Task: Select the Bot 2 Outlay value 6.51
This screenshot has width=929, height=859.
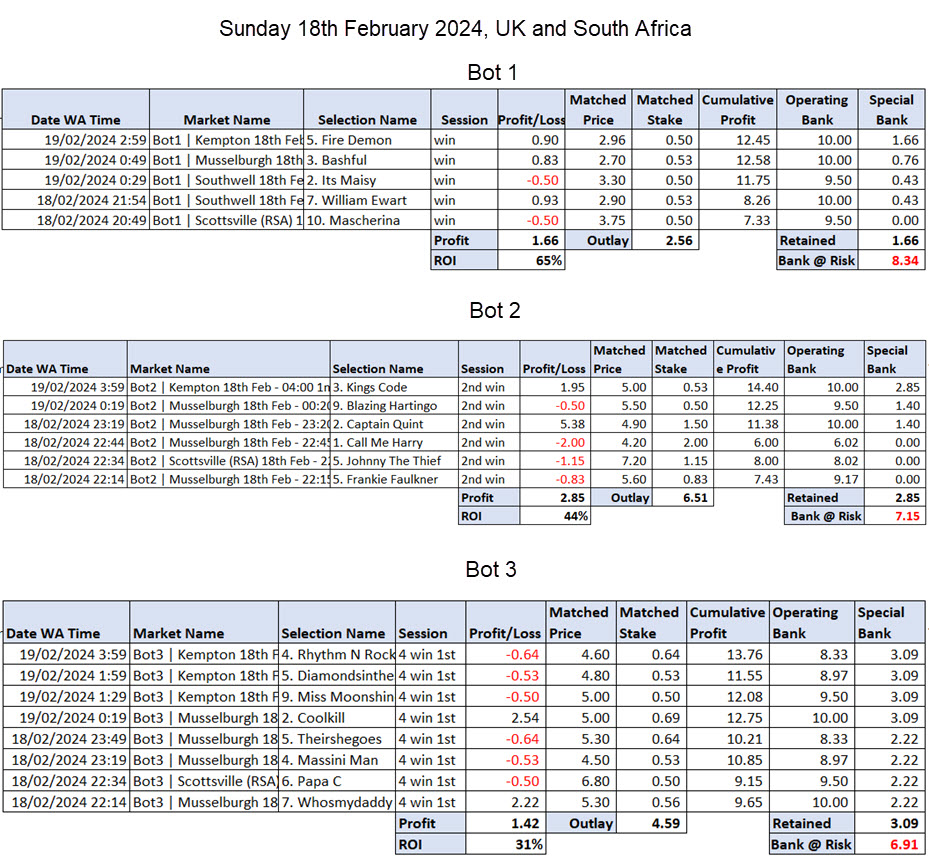Action: point(680,498)
